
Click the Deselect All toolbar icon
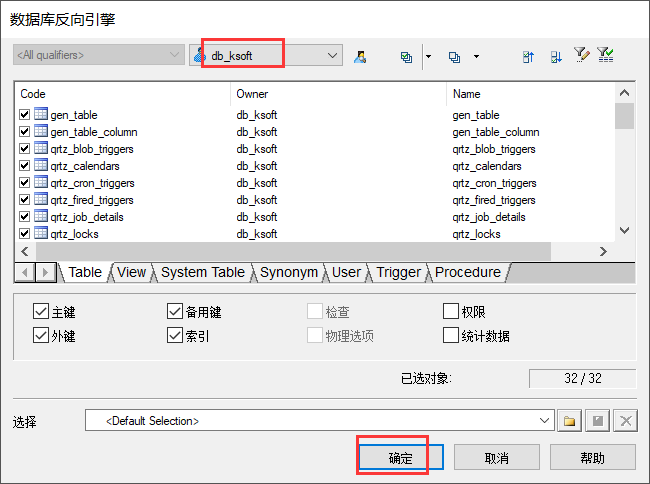point(454,57)
